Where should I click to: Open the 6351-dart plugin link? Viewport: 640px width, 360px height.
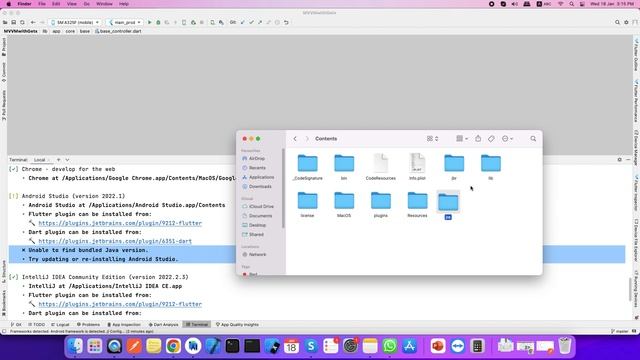(x=115, y=241)
